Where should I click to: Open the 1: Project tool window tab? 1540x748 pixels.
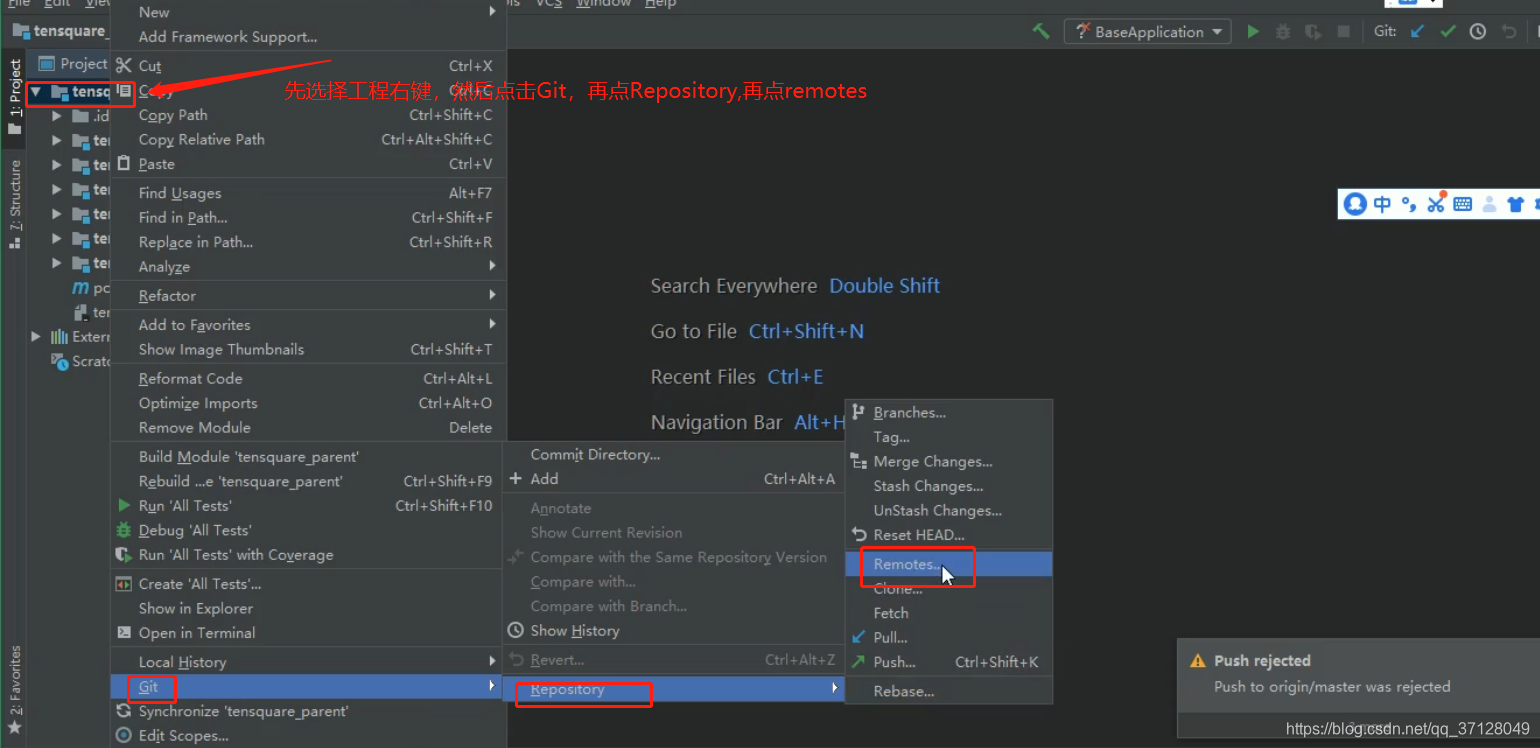[15, 97]
